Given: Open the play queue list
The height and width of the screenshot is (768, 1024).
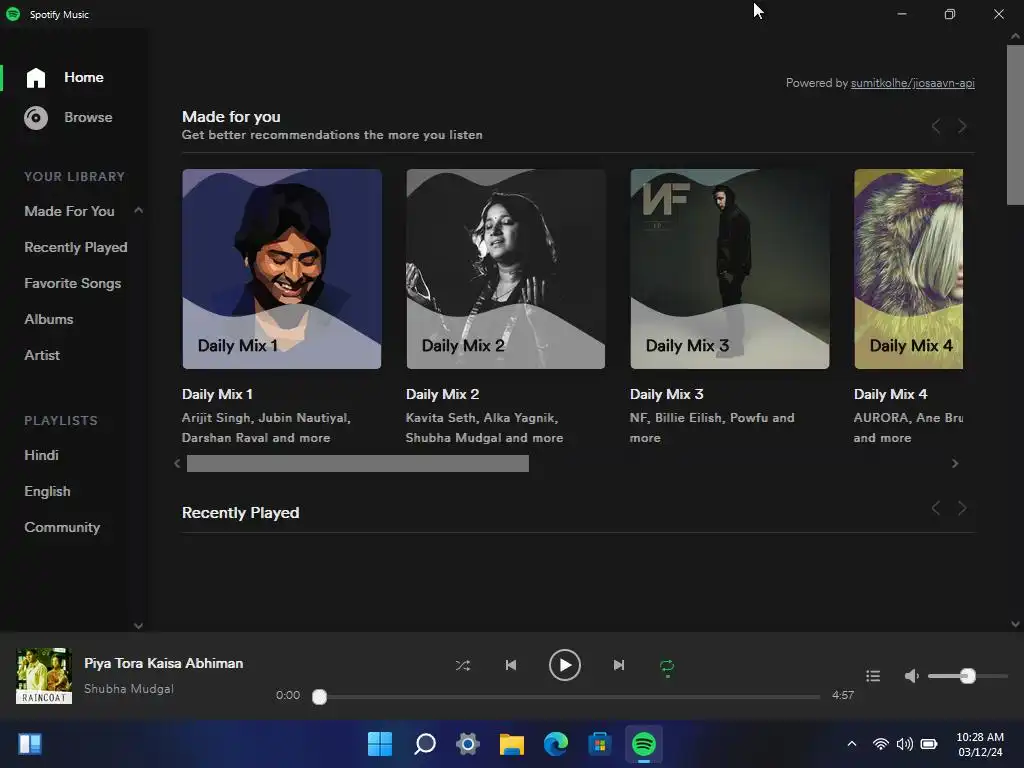Looking at the screenshot, I should tap(873, 676).
